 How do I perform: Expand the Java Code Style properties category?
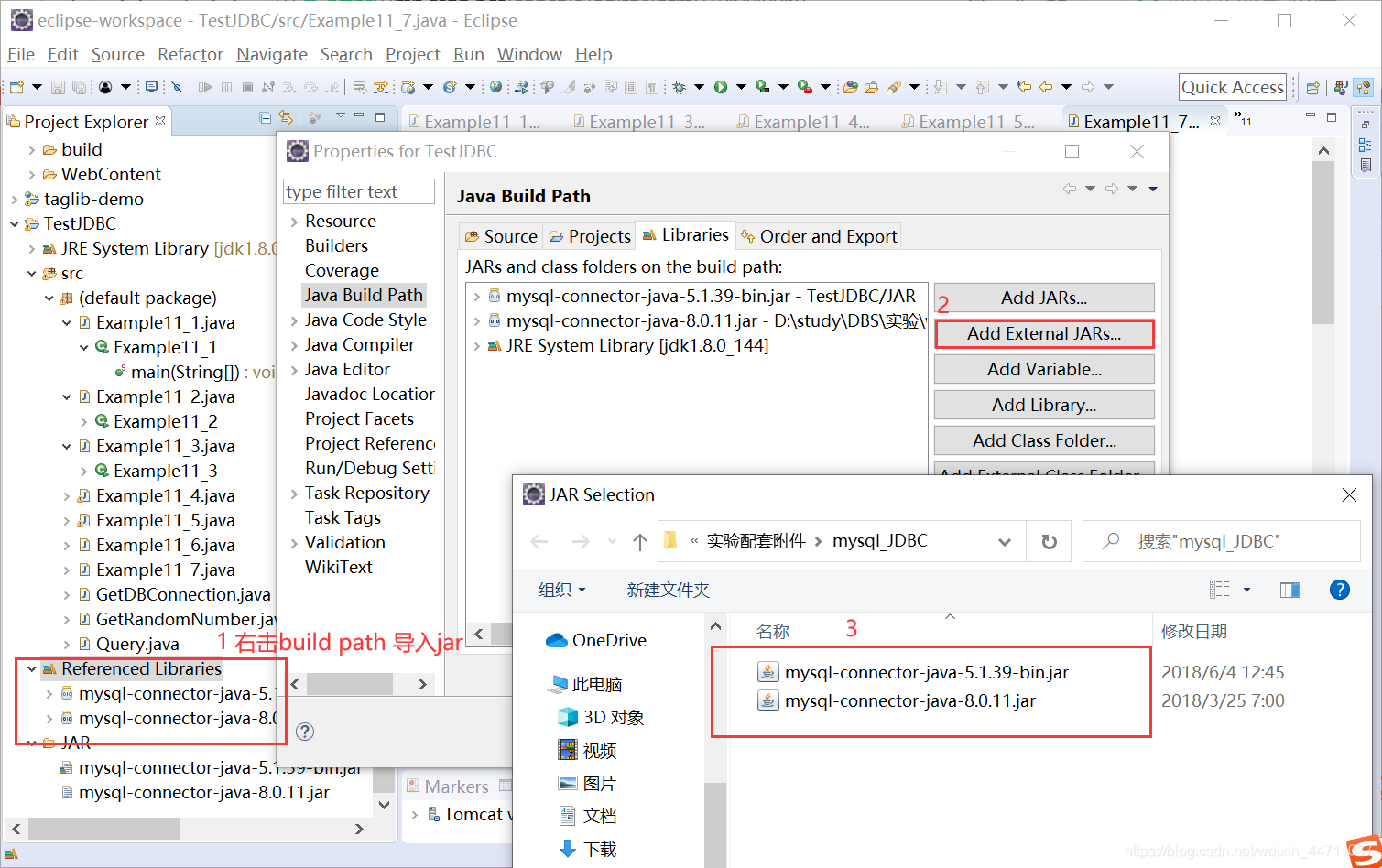[294, 320]
